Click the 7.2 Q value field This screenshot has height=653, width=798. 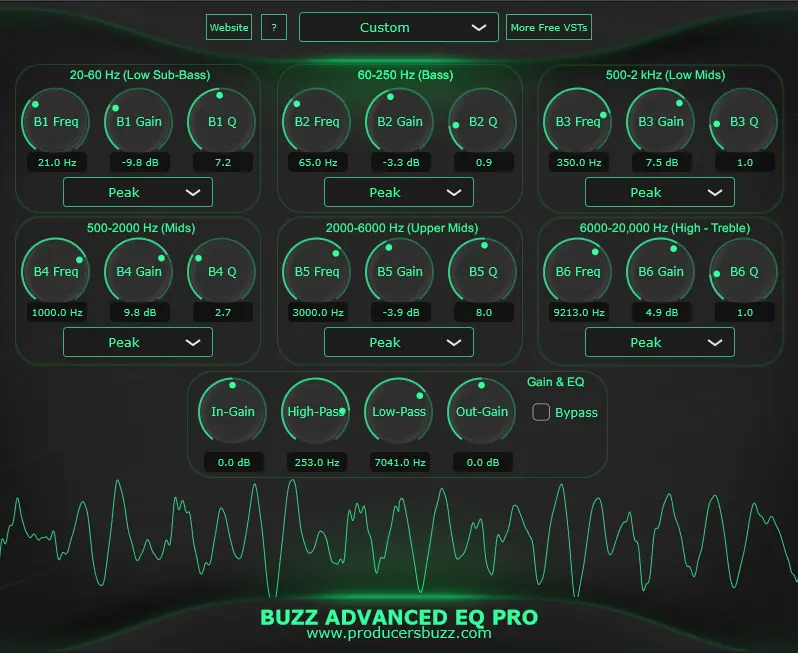[223, 162]
